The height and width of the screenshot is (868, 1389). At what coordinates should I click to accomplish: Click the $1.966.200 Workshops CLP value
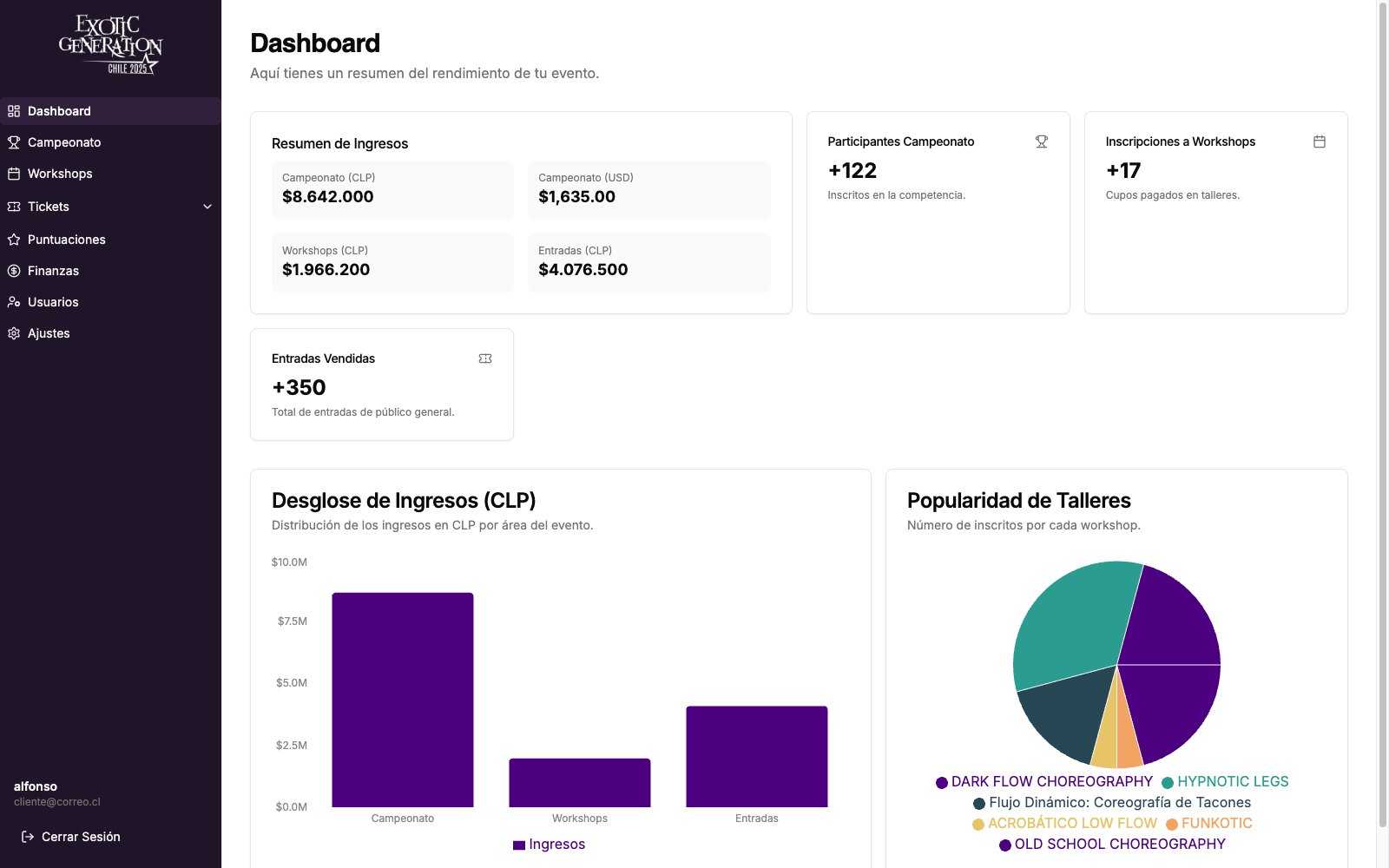[326, 270]
